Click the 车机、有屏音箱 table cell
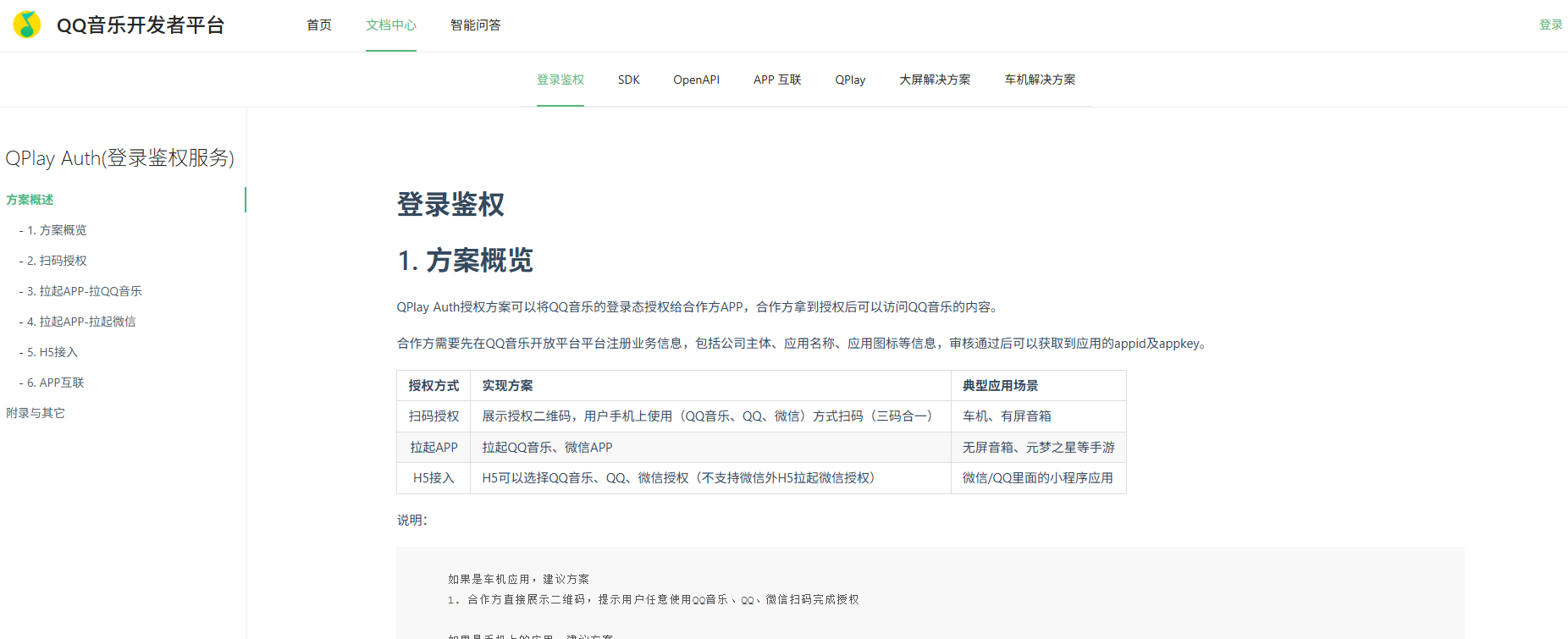The width and height of the screenshot is (1568, 639). coord(1039,416)
